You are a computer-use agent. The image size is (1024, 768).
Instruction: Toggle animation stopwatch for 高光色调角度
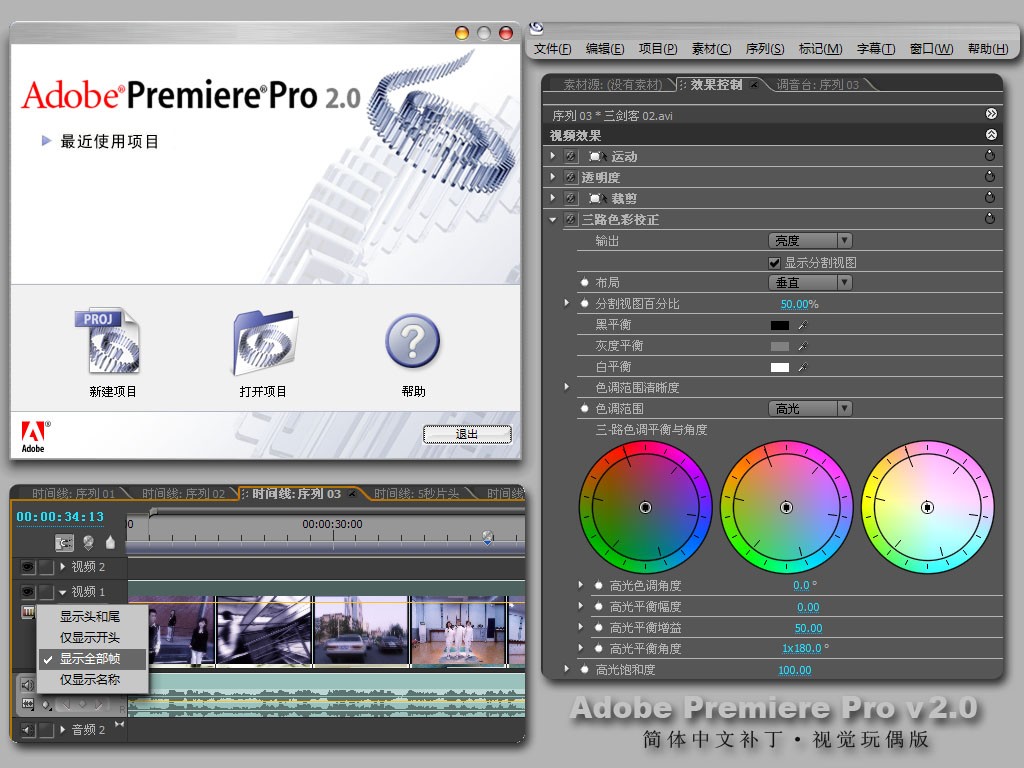[598, 586]
